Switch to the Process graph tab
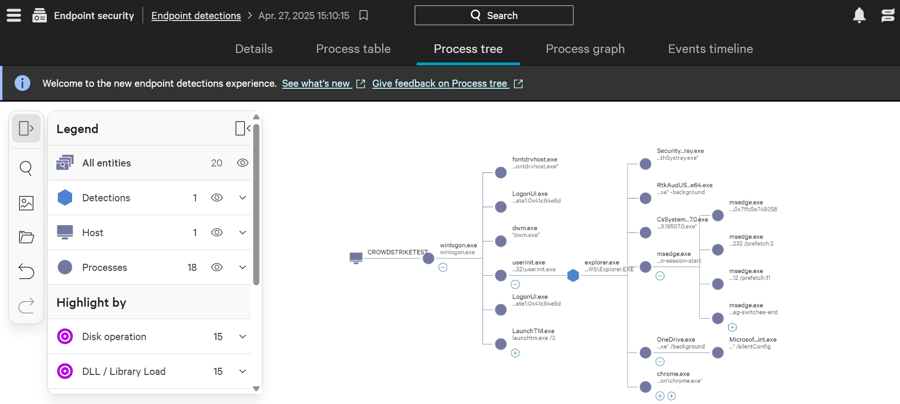 tap(585, 49)
